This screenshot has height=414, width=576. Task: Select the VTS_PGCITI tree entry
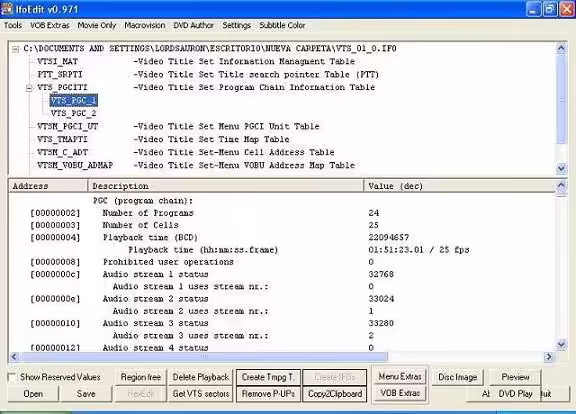[x=62, y=87]
